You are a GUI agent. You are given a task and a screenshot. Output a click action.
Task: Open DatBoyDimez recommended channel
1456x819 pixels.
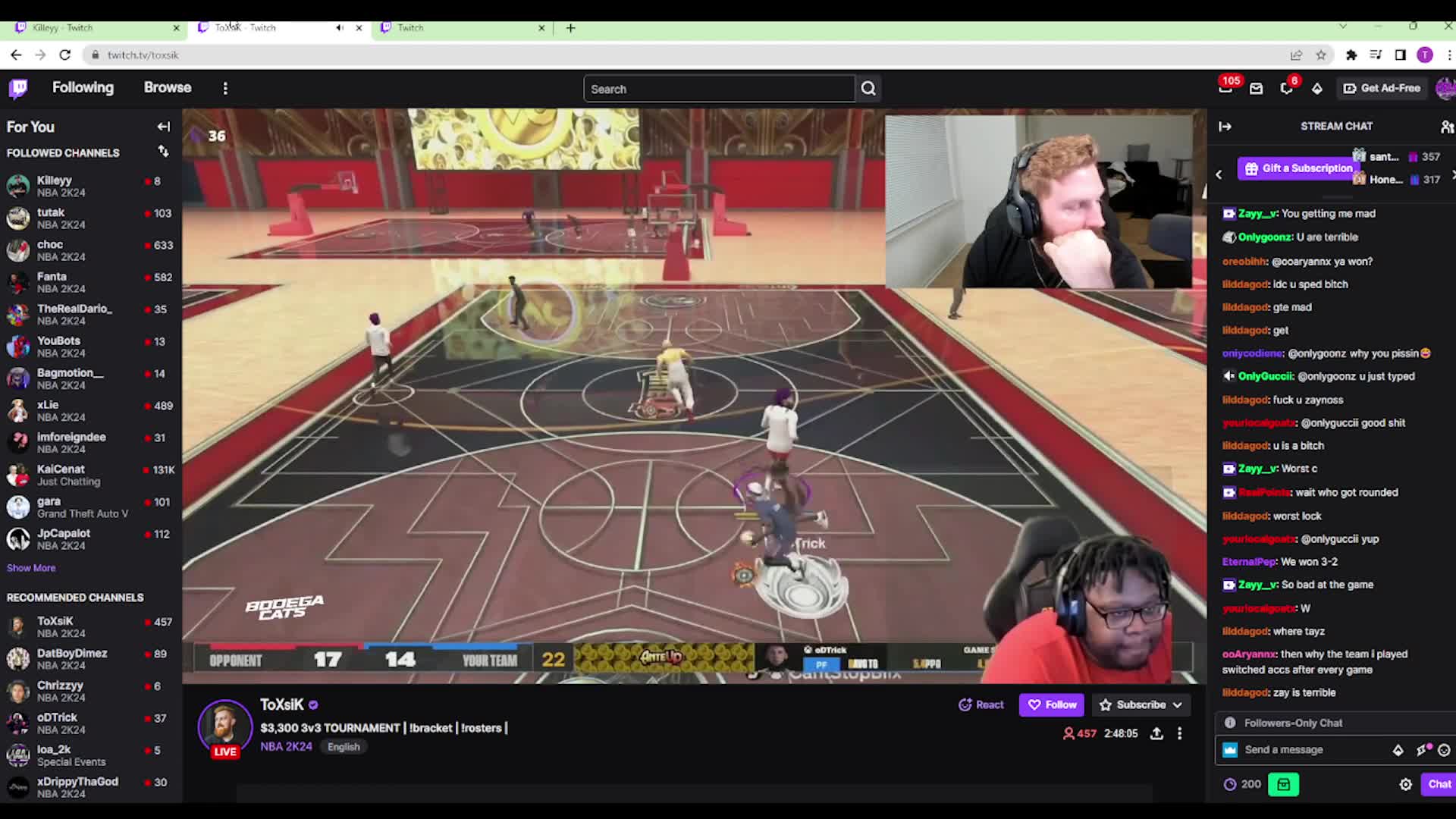(x=91, y=658)
